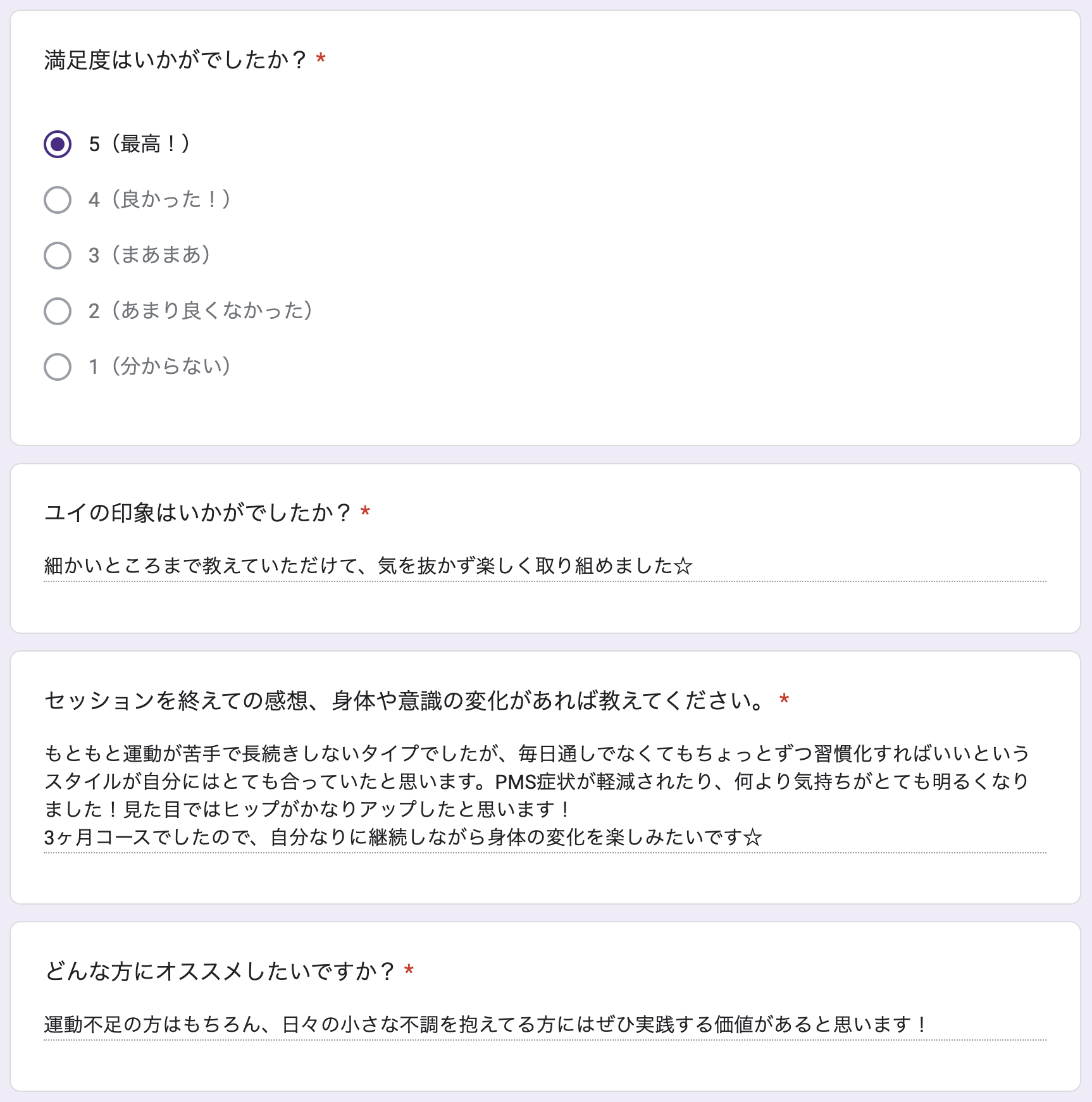Click the red asterisk beside オススメ question
1092x1102 pixels.
(x=409, y=970)
